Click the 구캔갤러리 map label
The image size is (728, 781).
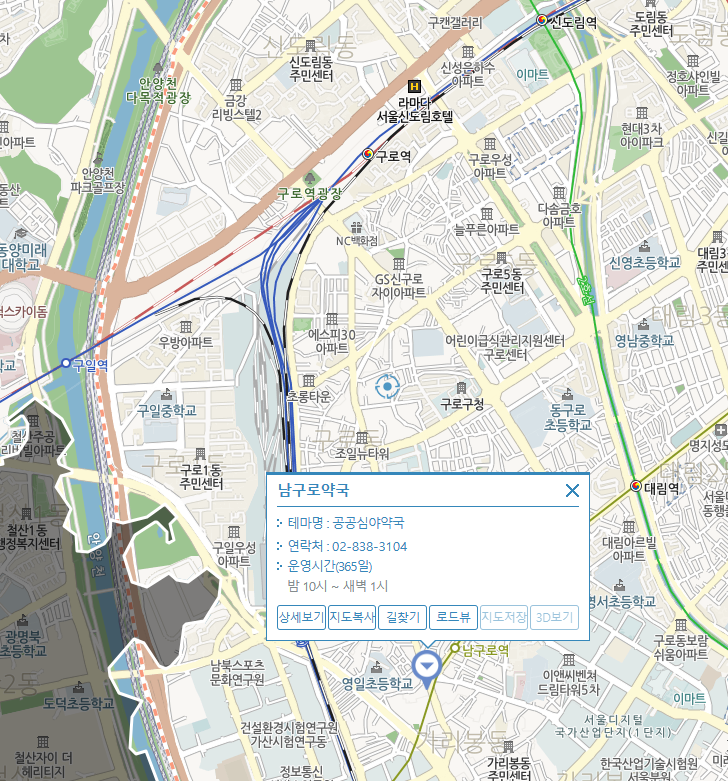pos(455,22)
